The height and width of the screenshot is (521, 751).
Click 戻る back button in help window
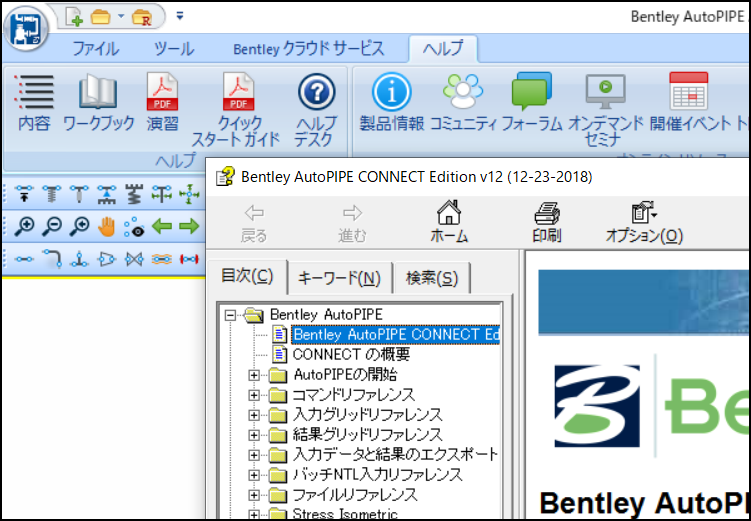point(253,223)
